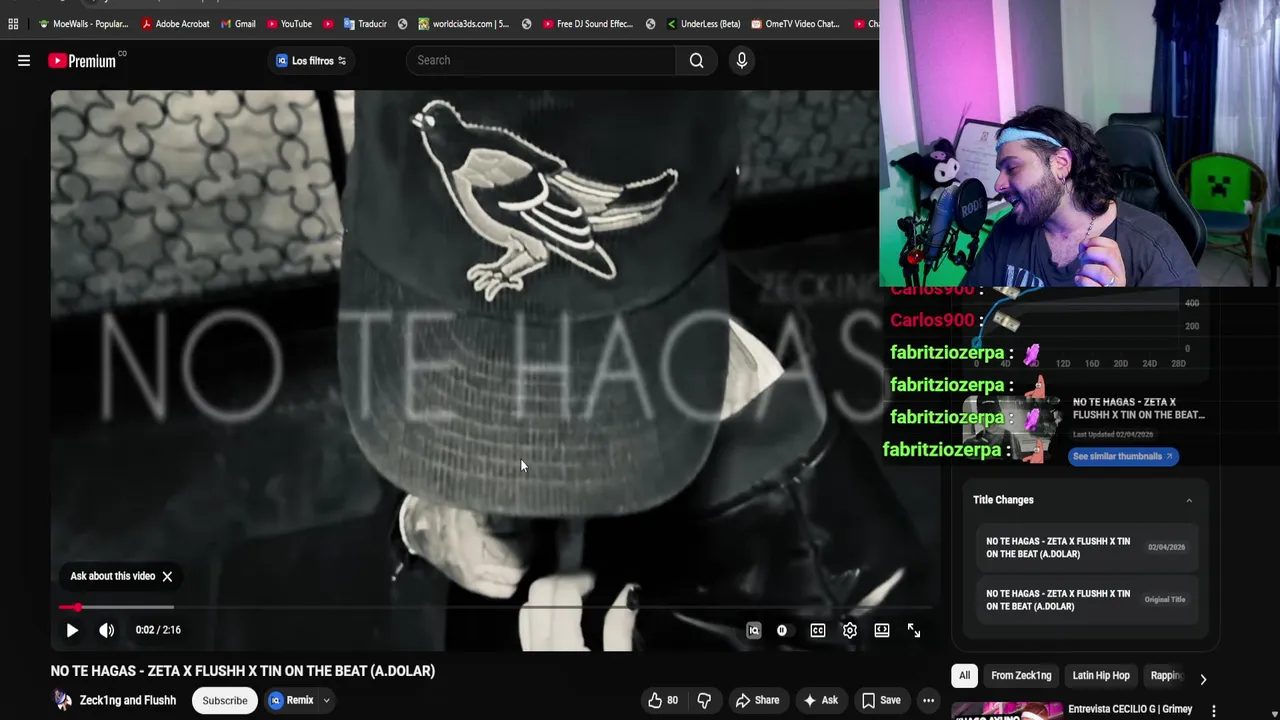Click the video title NO TE HAGAS
The image size is (1280, 720).
(x=243, y=671)
